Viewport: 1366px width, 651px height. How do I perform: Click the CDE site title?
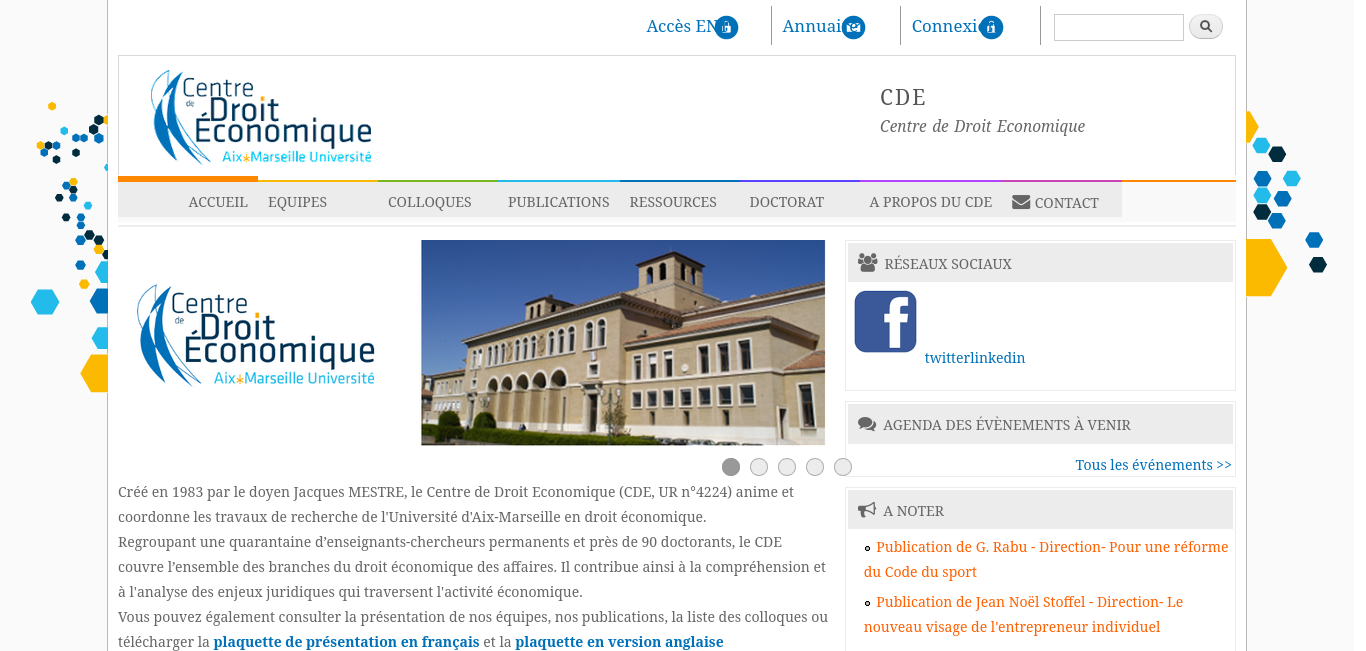click(x=903, y=97)
